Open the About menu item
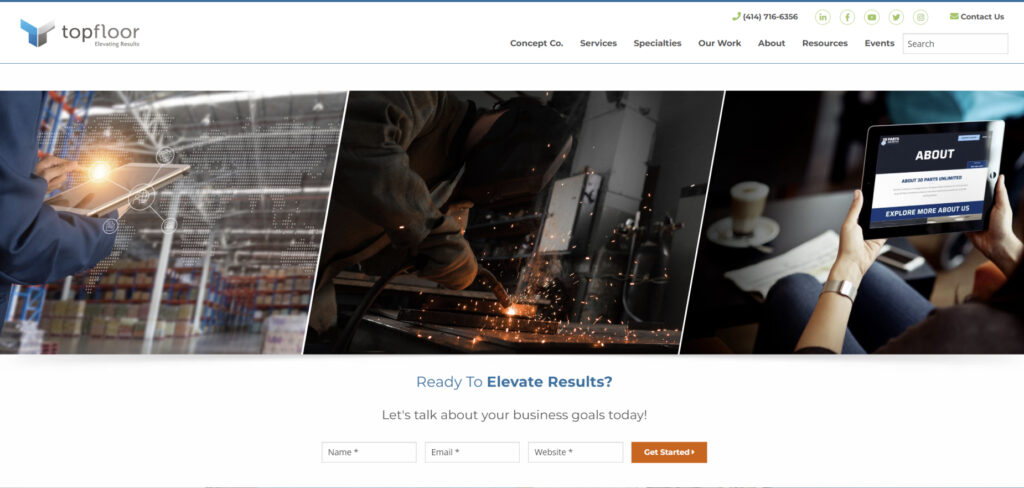Viewport: 1024px width, 488px height. (771, 43)
